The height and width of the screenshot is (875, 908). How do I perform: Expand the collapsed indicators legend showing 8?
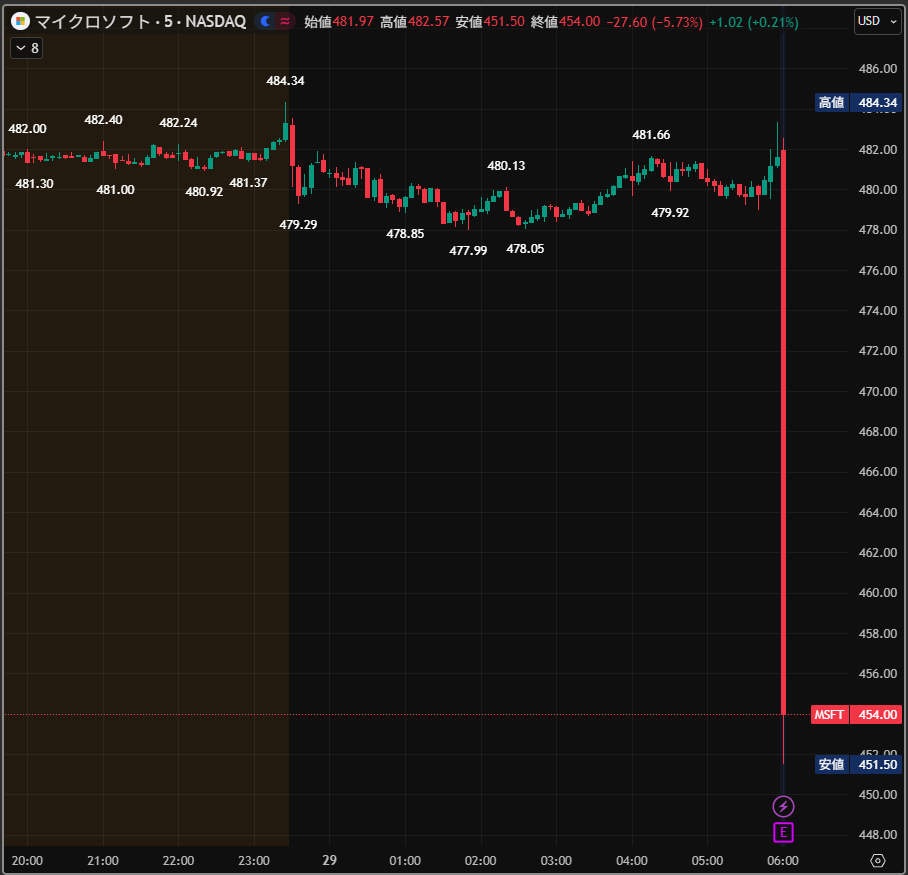click(x=27, y=48)
